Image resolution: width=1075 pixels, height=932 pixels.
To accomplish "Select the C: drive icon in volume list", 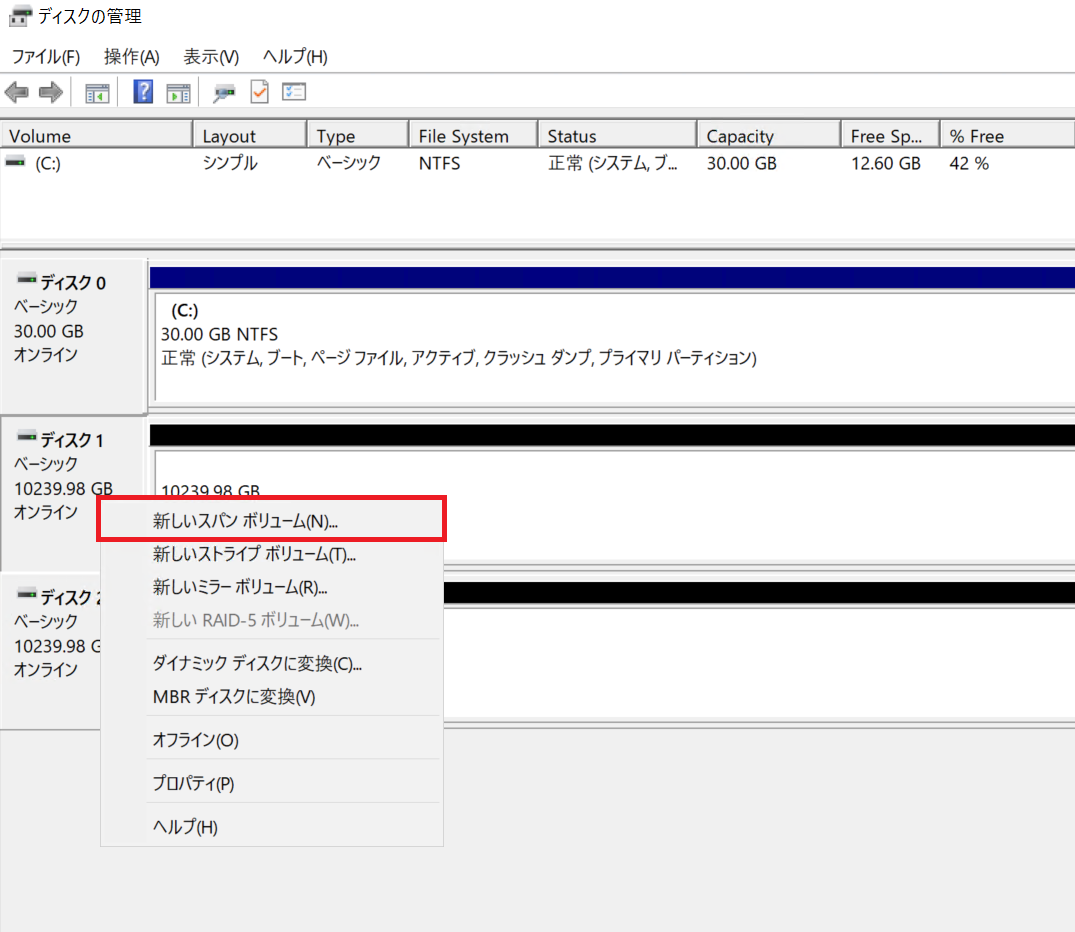I will [15, 162].
